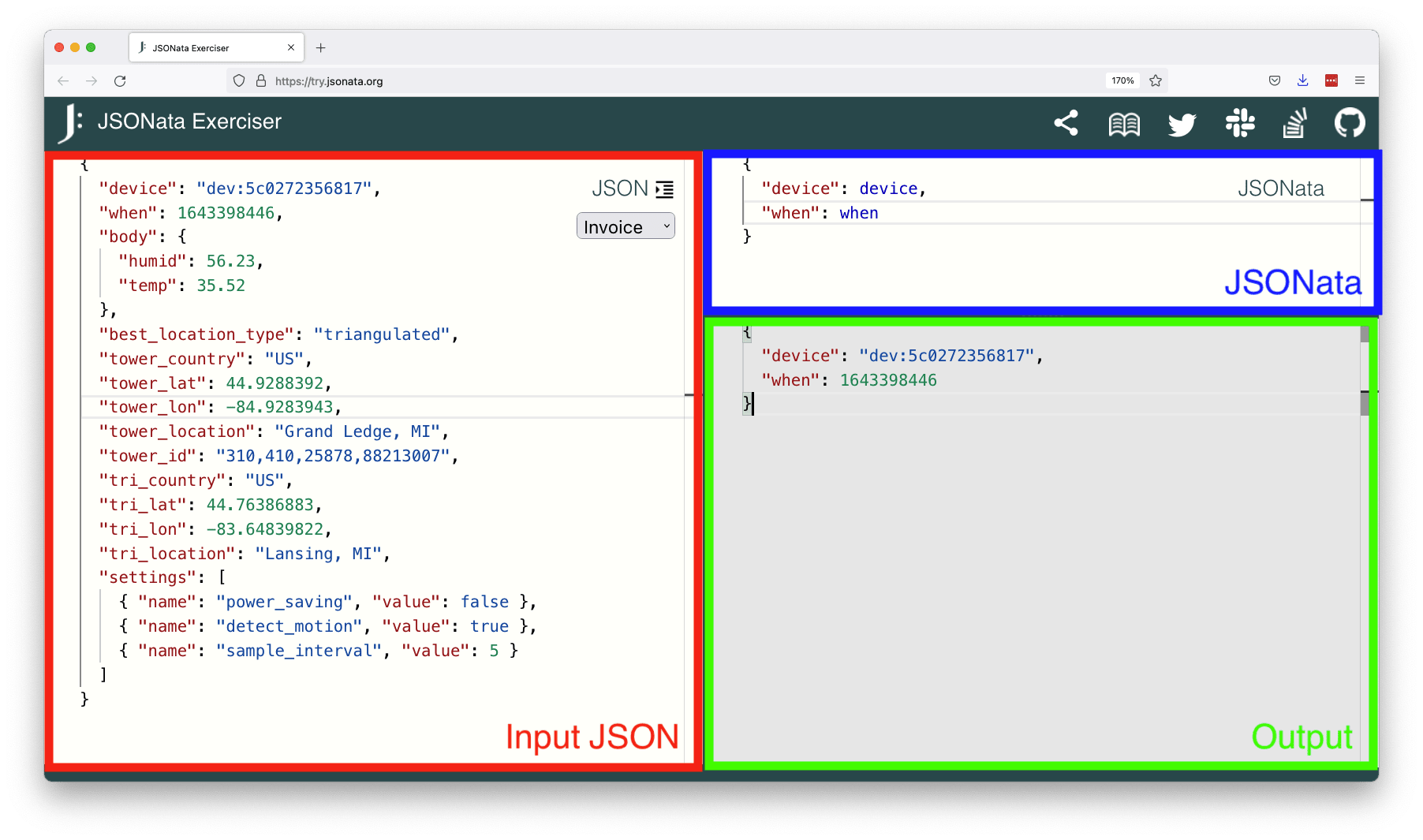Click output "when": 1643398446 line
The height and width of the screenshot is (840, 1423).
849,380
